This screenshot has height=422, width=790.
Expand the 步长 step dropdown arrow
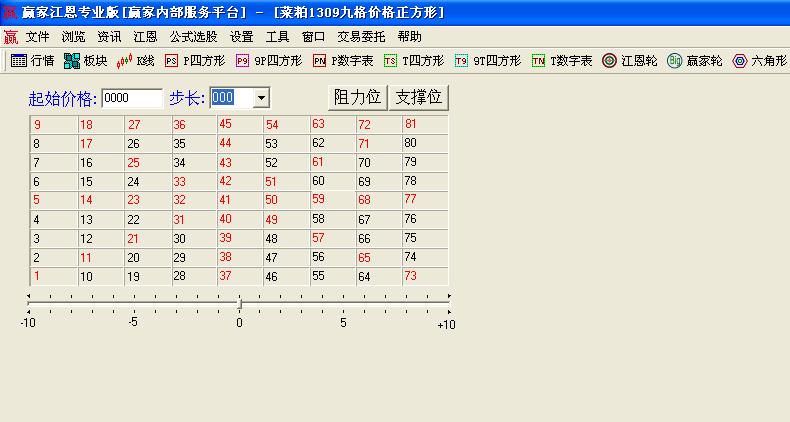tap(261, 98)
